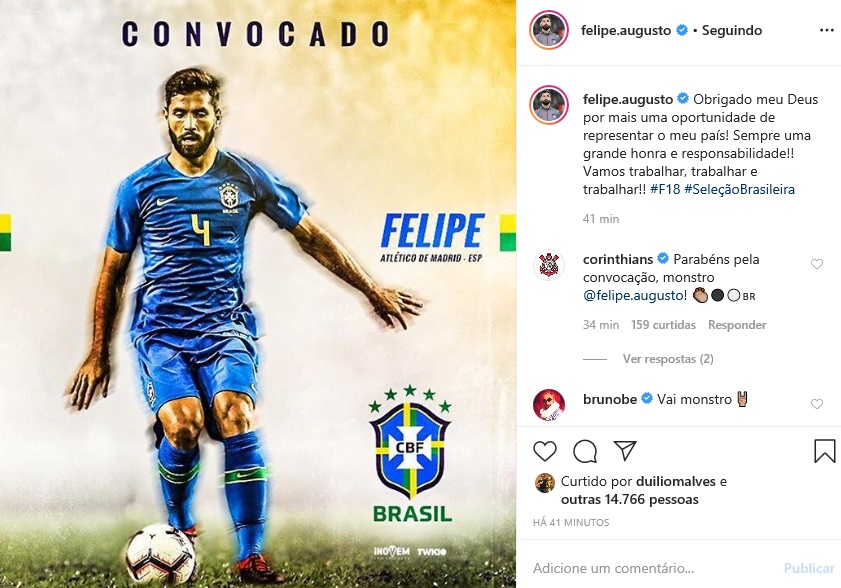Save post with the bookmark icon
The height and width of the screenshot is (588, 841).
point(824,451)
